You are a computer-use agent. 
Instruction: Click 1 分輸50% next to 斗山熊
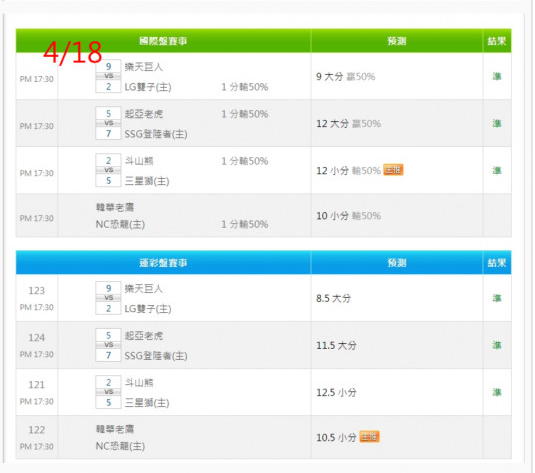[245, 161]
